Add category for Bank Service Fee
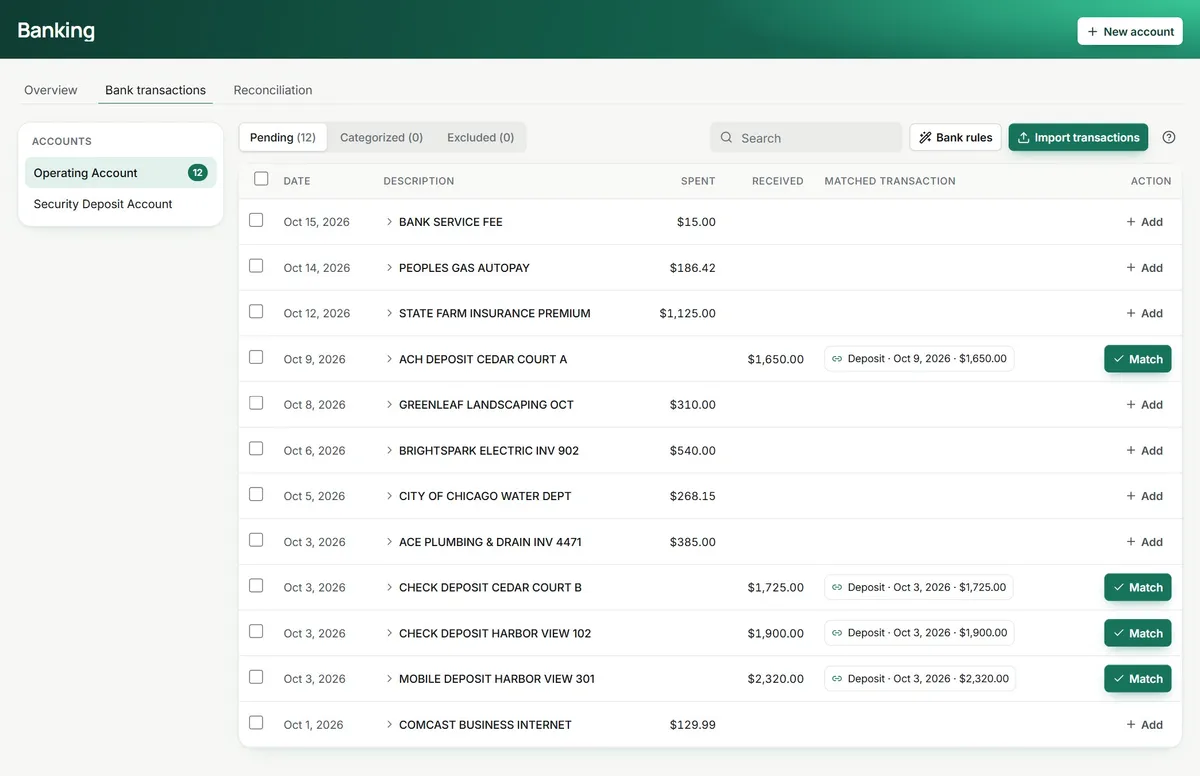Screen dimensions: 1200x776 [x=1145, y=222]
